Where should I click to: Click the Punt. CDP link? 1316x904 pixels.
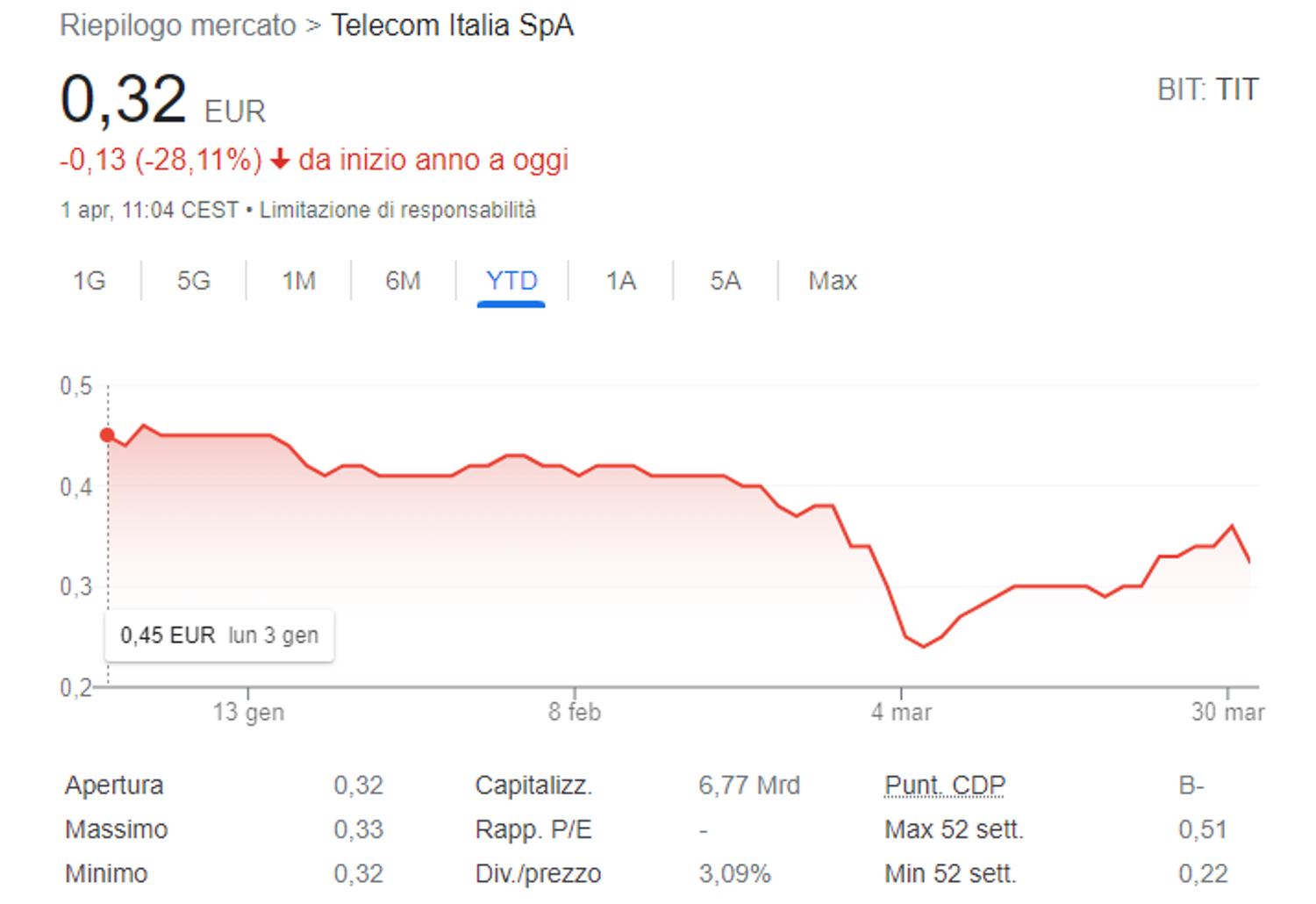coord(943,784)
